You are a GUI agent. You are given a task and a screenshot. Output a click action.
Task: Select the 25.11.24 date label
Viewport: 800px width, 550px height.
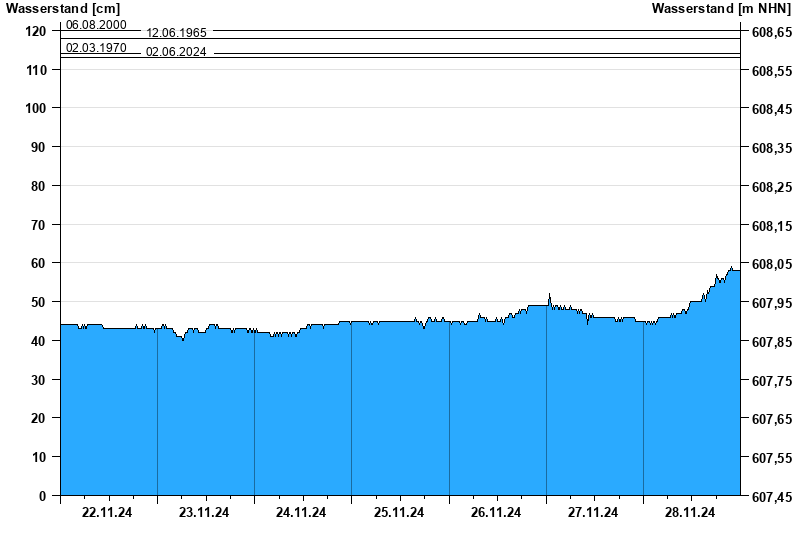click(399, 513)
